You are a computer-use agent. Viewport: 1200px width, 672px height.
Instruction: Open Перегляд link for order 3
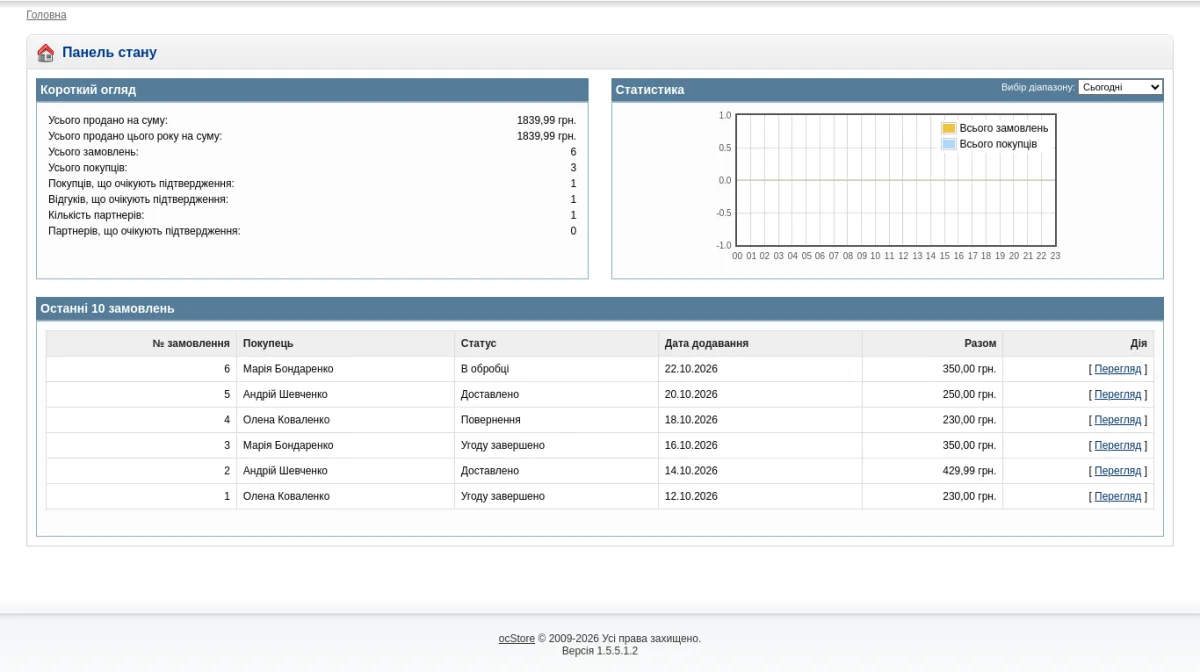click(1117, 445)
